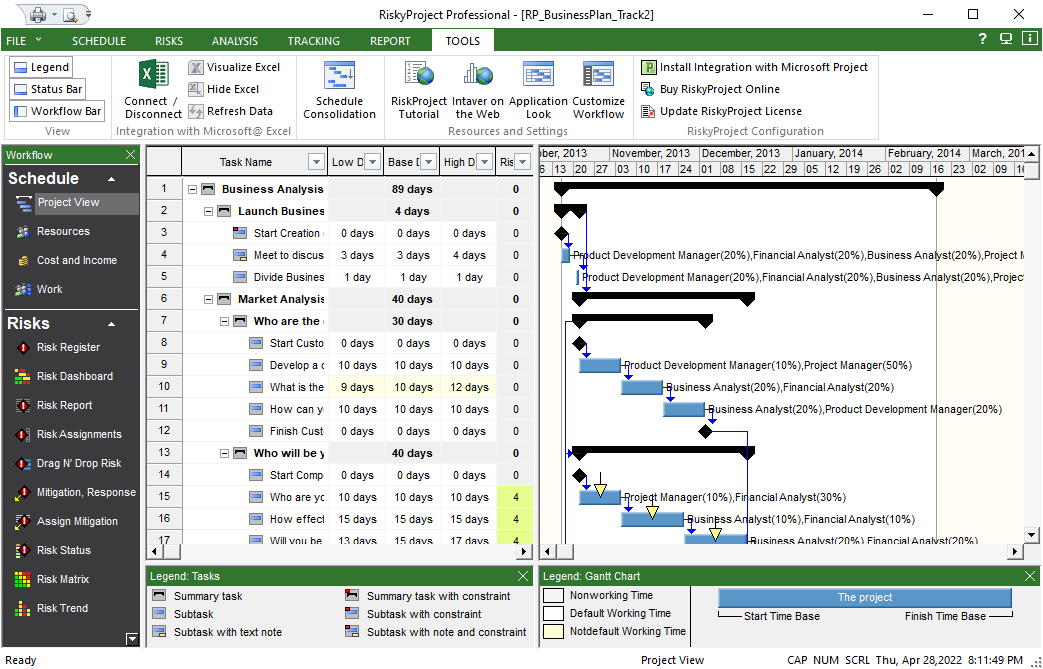
Task: Collapse the Schedule section in Workflow
Action: (x=112, y=180)
